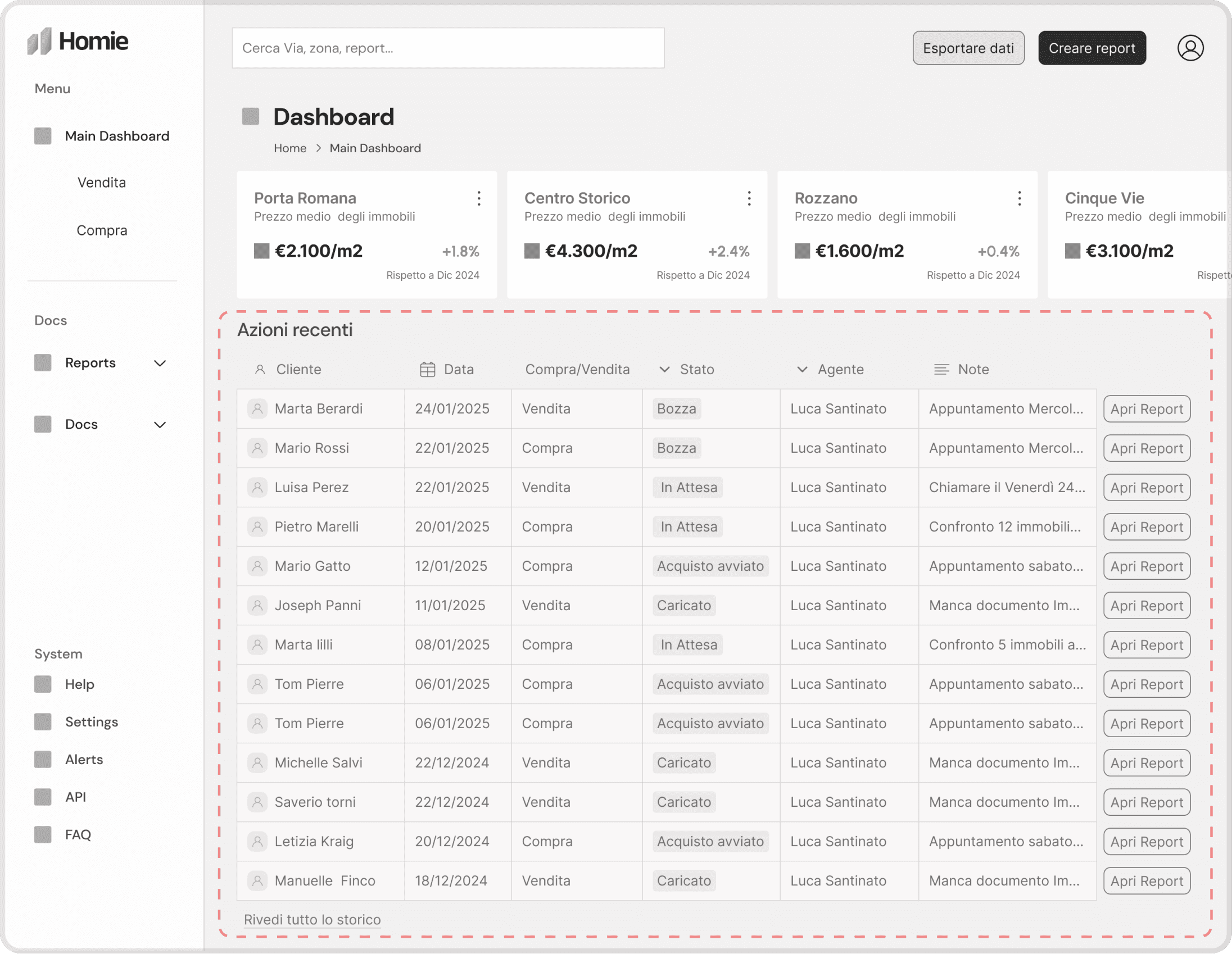1232x954 pixels.
Task: Open the Cinque Vie price card
Action: tap(1139, 234)
